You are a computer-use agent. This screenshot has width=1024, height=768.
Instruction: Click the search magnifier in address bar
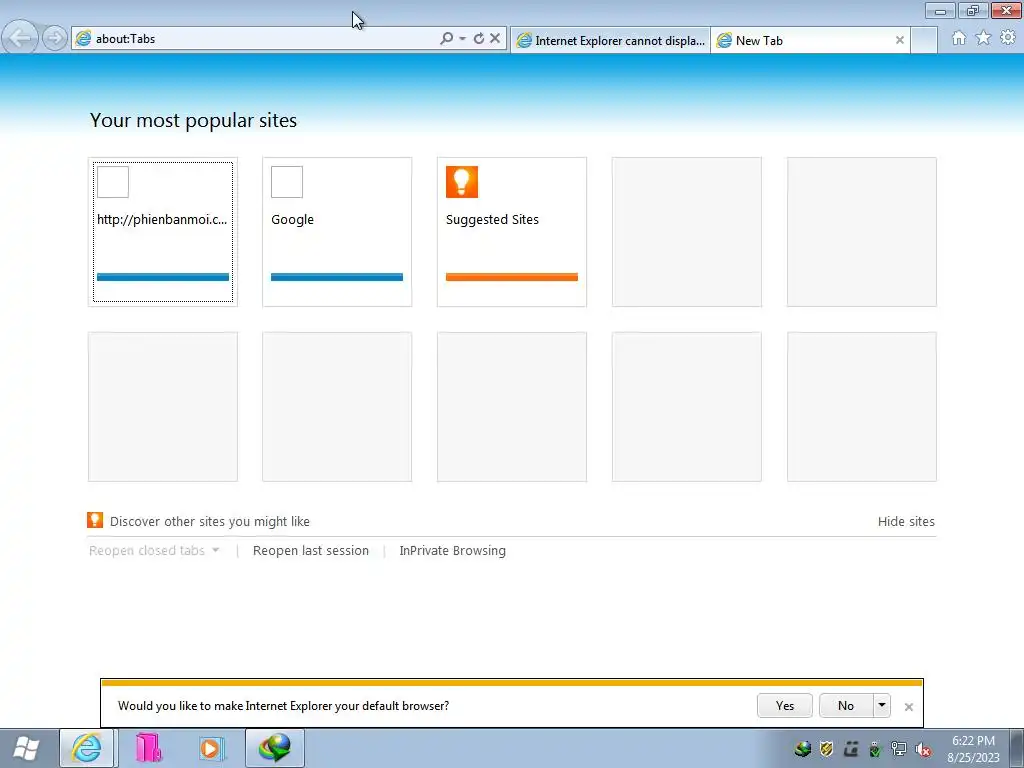tap(446, 39)
